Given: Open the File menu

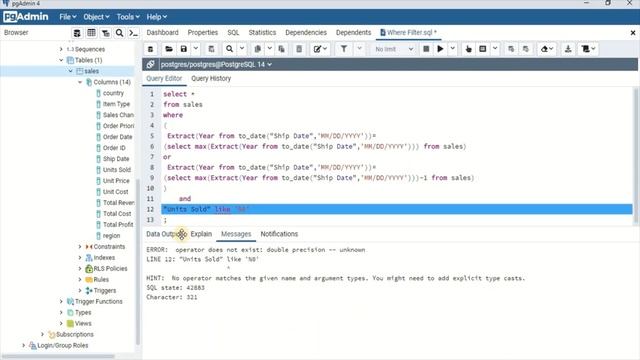Looking at the screenshot, I should point(68,17).
